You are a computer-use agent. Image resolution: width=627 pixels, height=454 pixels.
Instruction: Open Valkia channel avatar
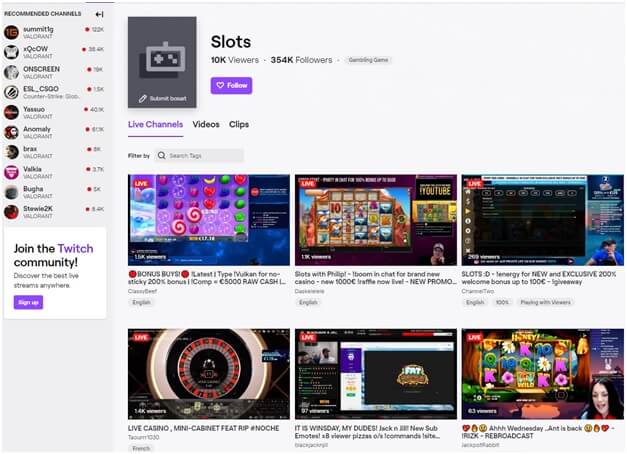pyautogui.click(x=11, y=172)
